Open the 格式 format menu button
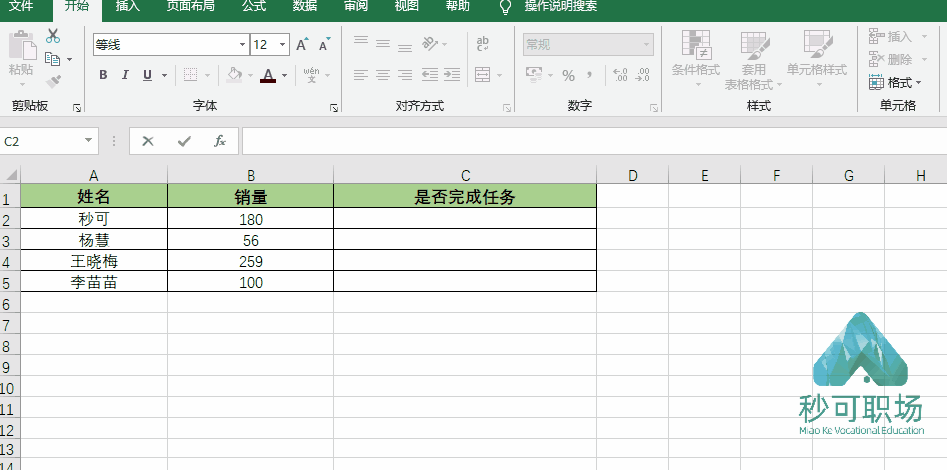947x470 pixels. click(895, 82)
